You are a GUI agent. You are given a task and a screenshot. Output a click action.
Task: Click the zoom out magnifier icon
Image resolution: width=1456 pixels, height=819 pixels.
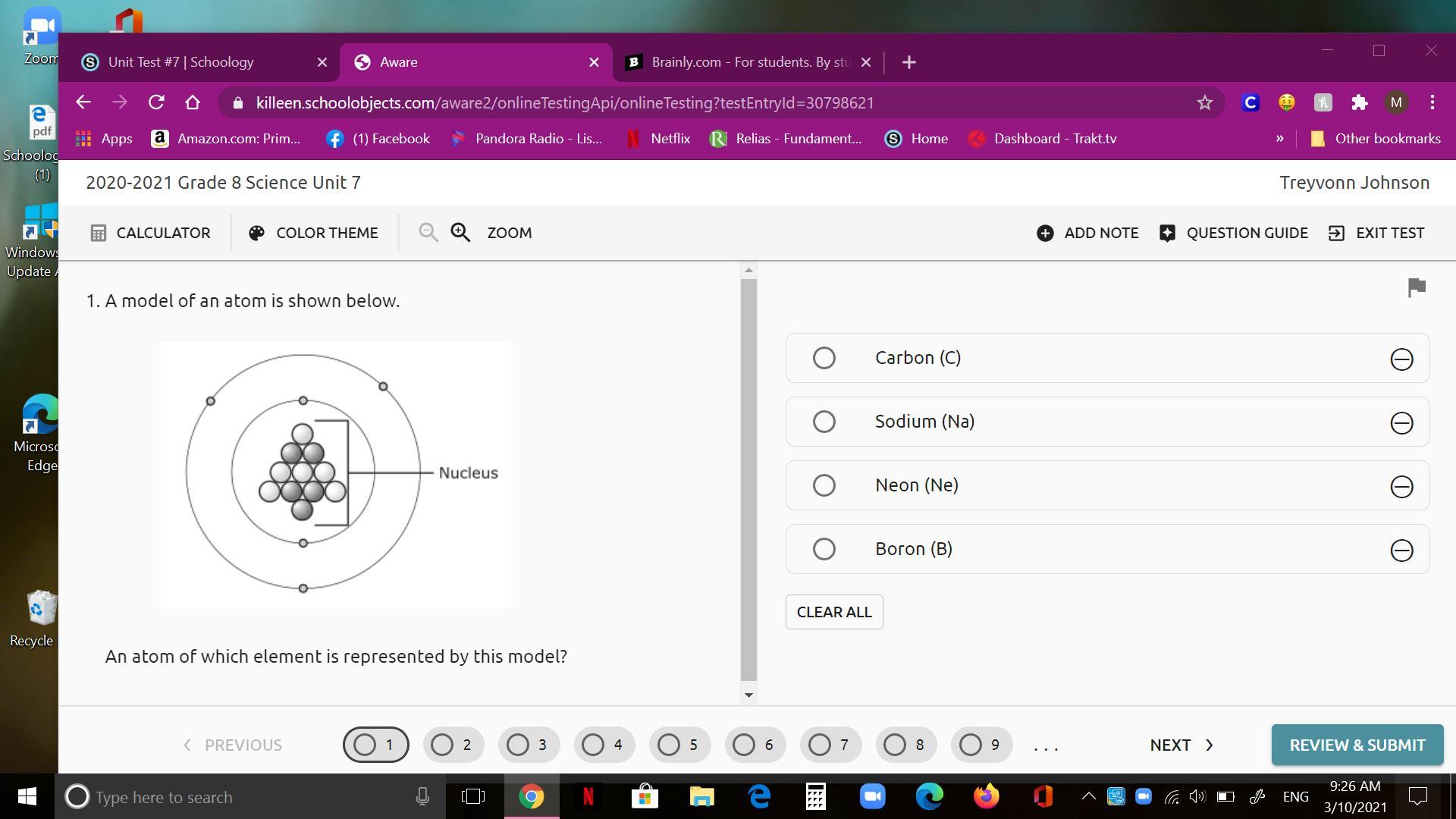(428, 233)
